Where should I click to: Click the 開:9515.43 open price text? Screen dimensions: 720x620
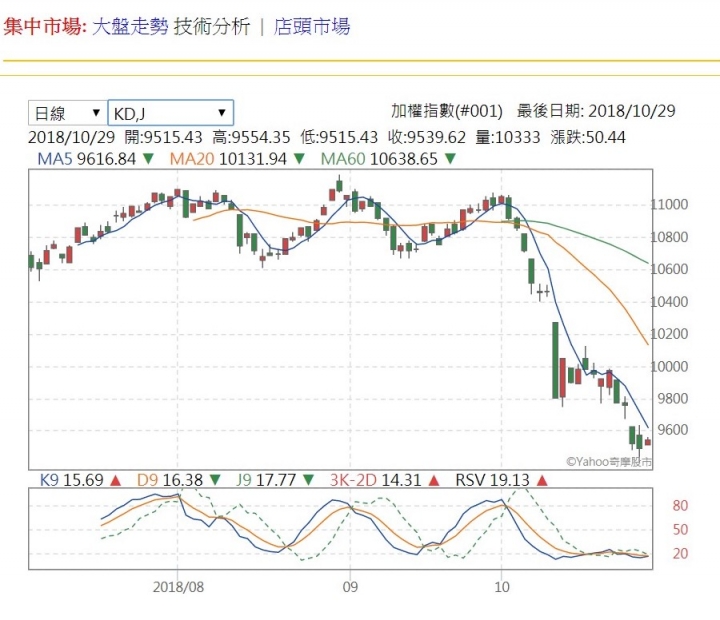[x=163, y=137]
